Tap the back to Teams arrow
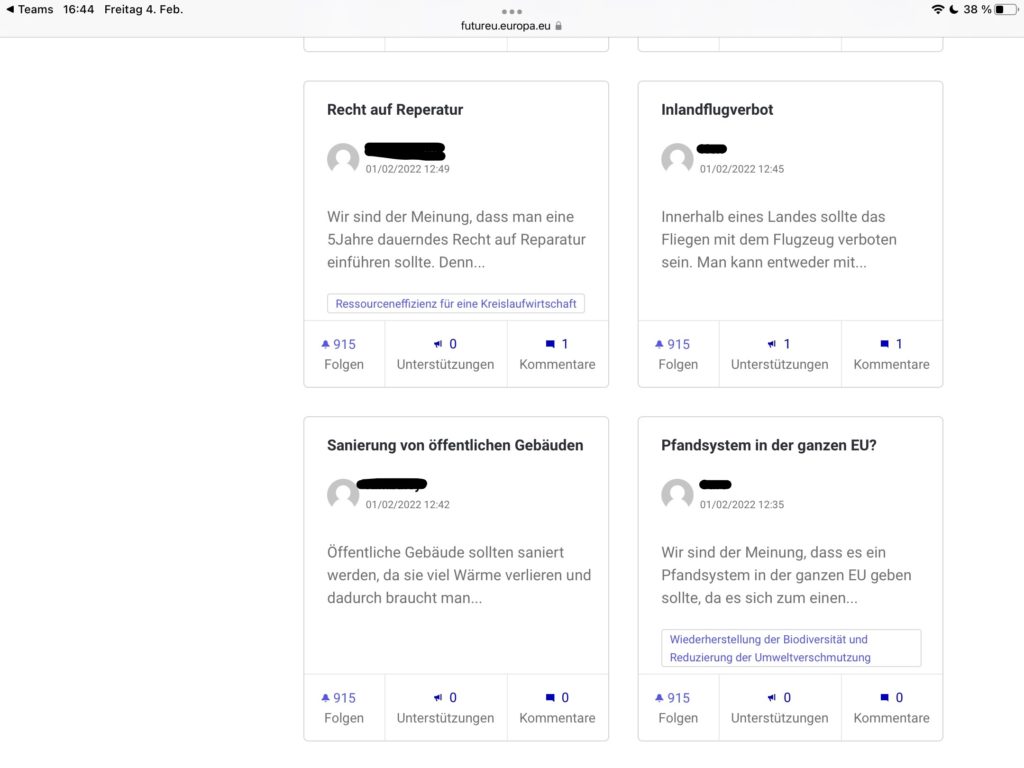The image size is (1024, 768). point(11,10)
